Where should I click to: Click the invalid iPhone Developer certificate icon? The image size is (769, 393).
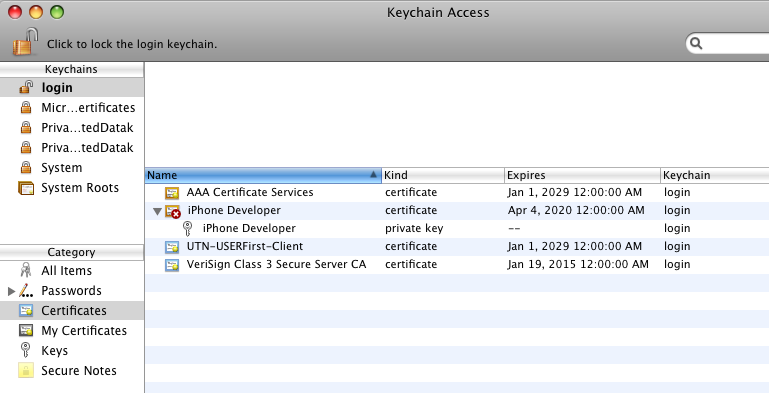[173, 211]
